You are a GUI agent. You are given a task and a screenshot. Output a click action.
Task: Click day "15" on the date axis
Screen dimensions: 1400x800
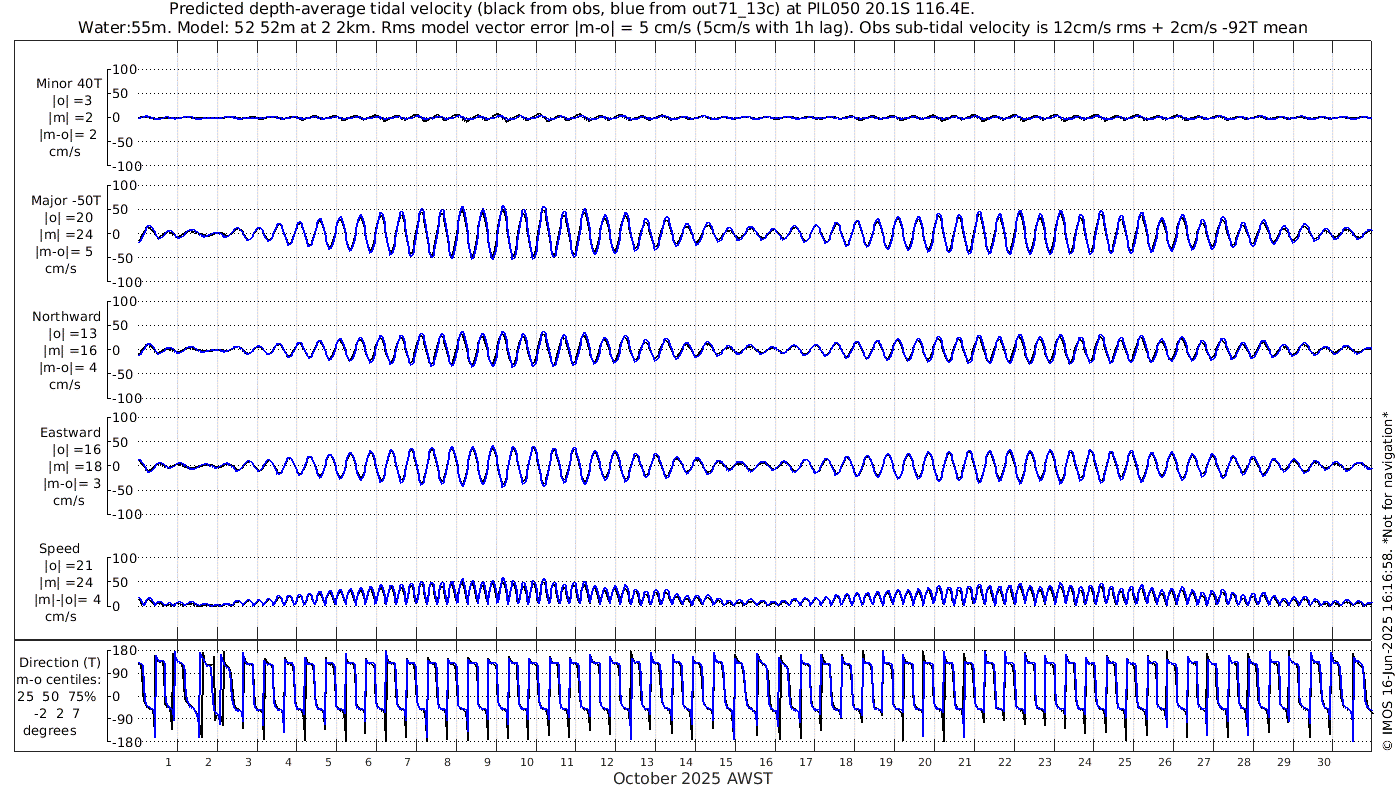pos(726,761)
